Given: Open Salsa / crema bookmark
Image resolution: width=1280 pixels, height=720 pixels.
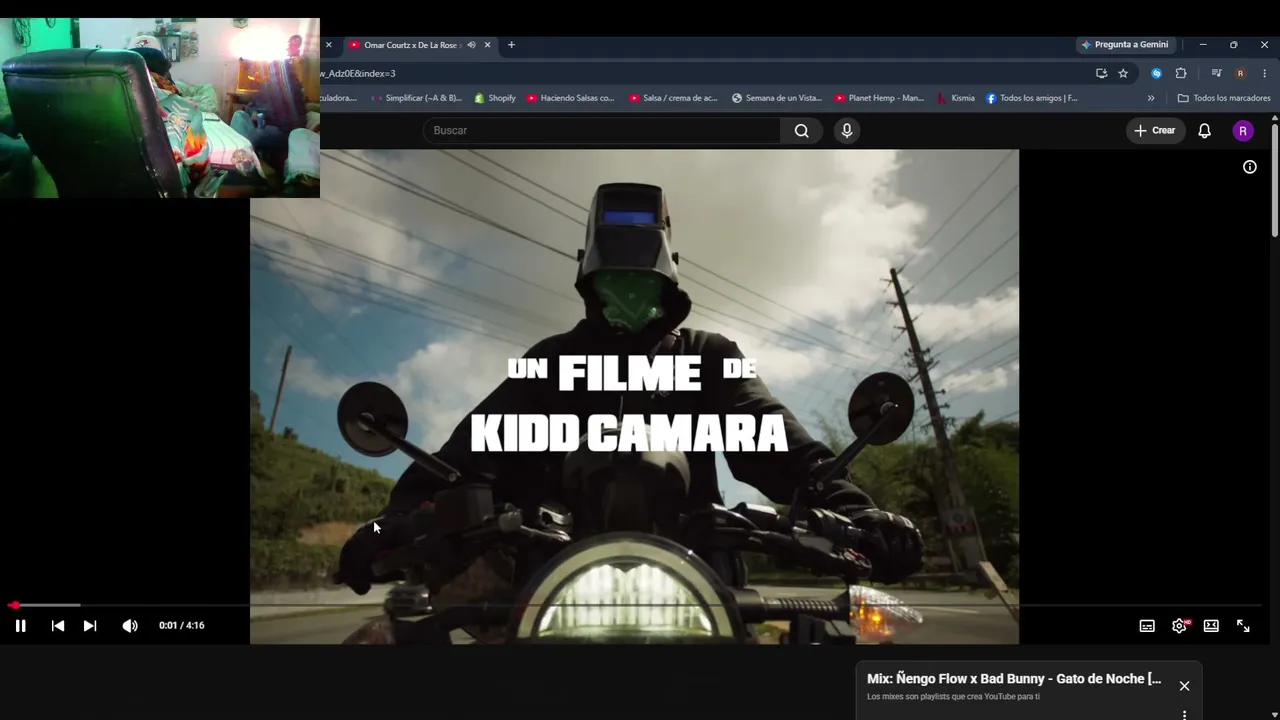Looking at the screenshot, I should pyautogui.click(x=674, y=98).
